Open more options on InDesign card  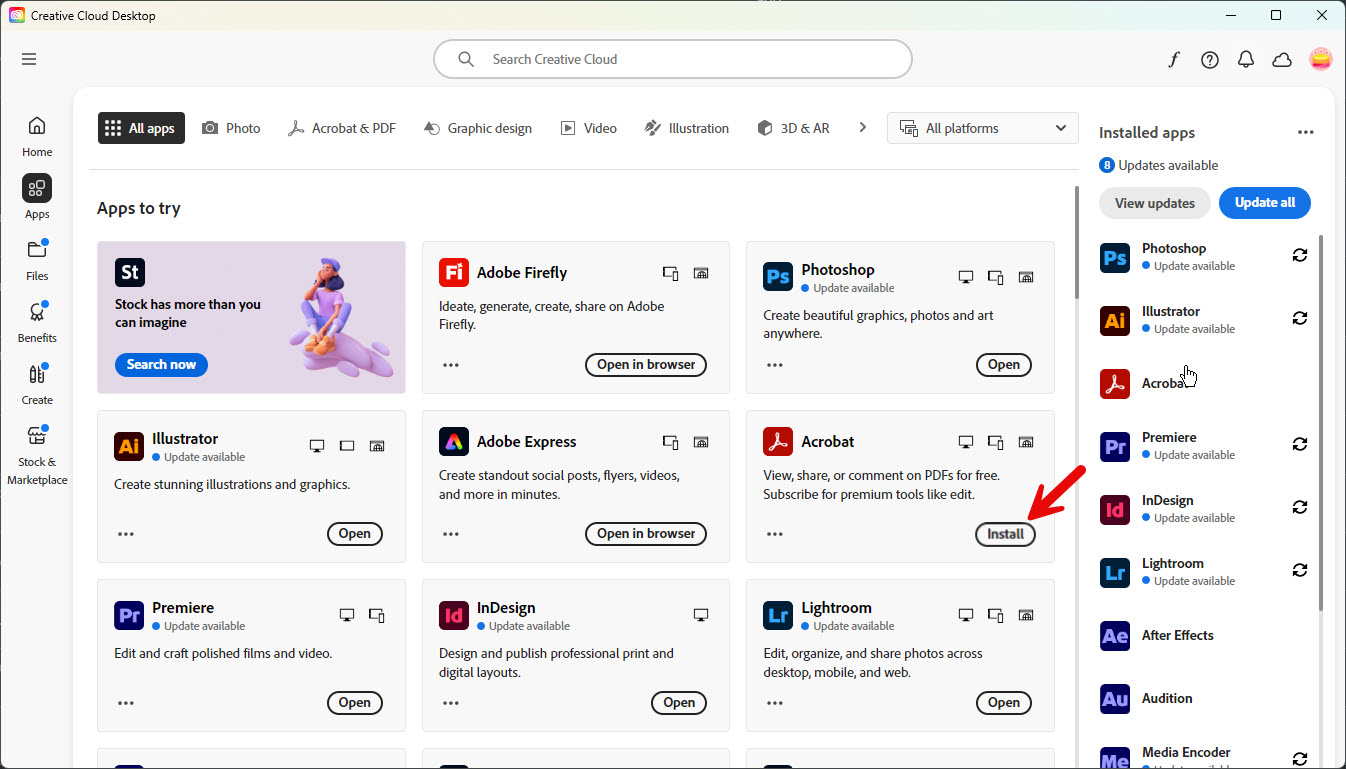point(451,703)
